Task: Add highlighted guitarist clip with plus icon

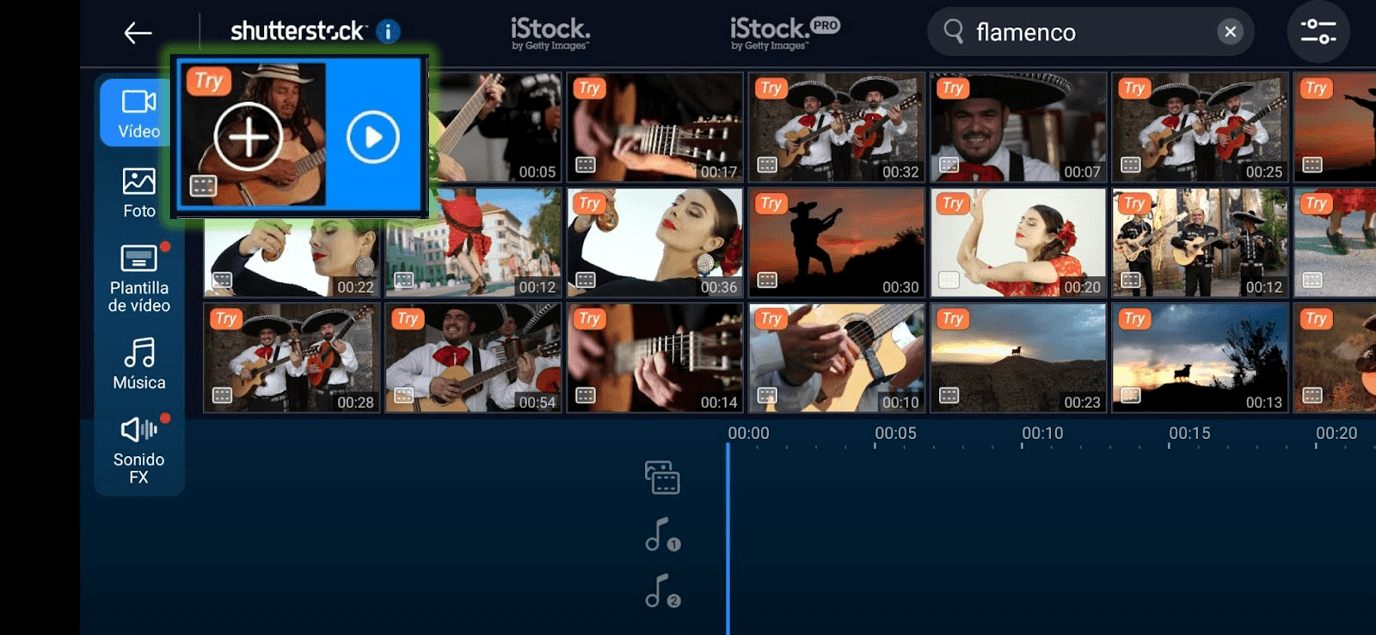Action: [248, 136]
